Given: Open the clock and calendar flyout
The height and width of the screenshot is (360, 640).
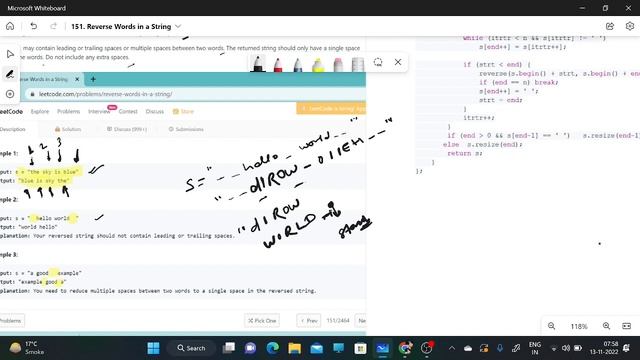Looking at the screenshot, I should pos(605,348).
